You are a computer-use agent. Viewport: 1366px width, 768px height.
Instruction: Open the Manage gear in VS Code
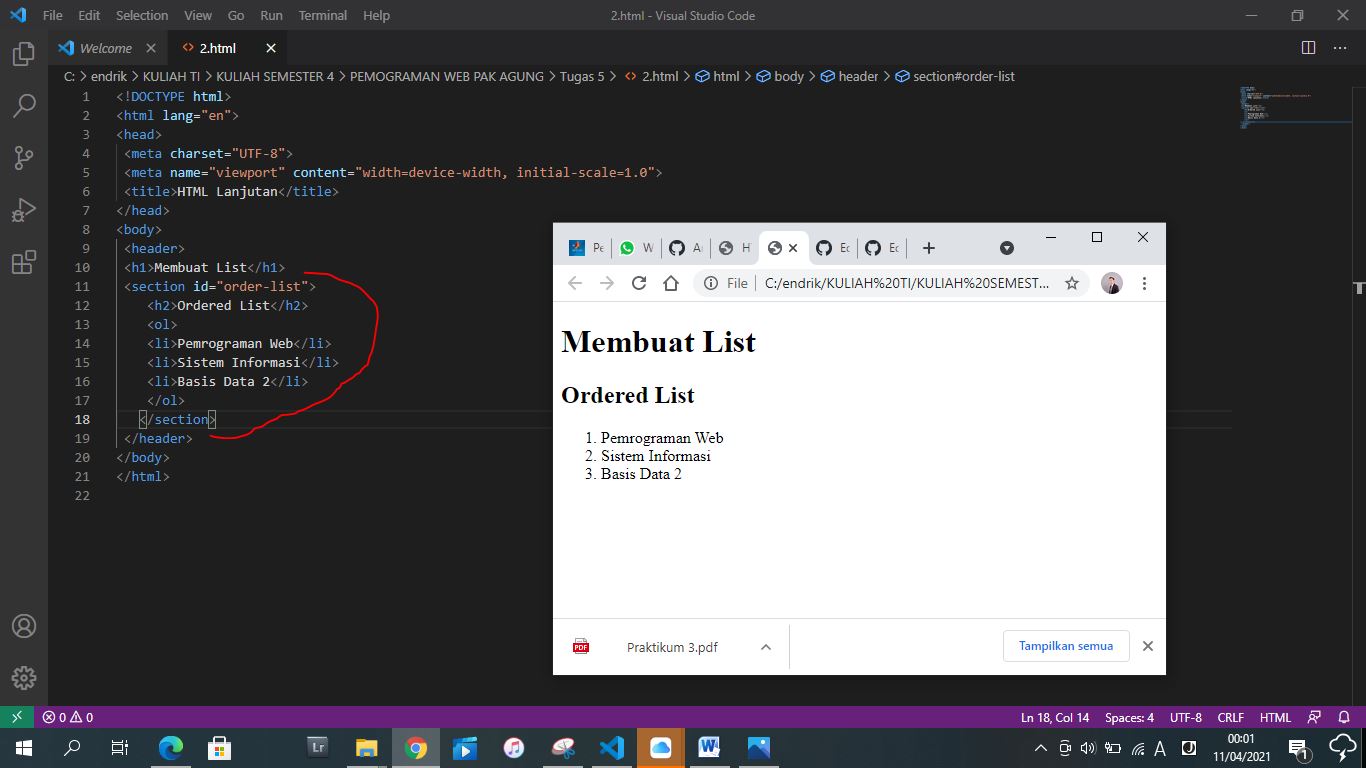(x=24, y=677)
